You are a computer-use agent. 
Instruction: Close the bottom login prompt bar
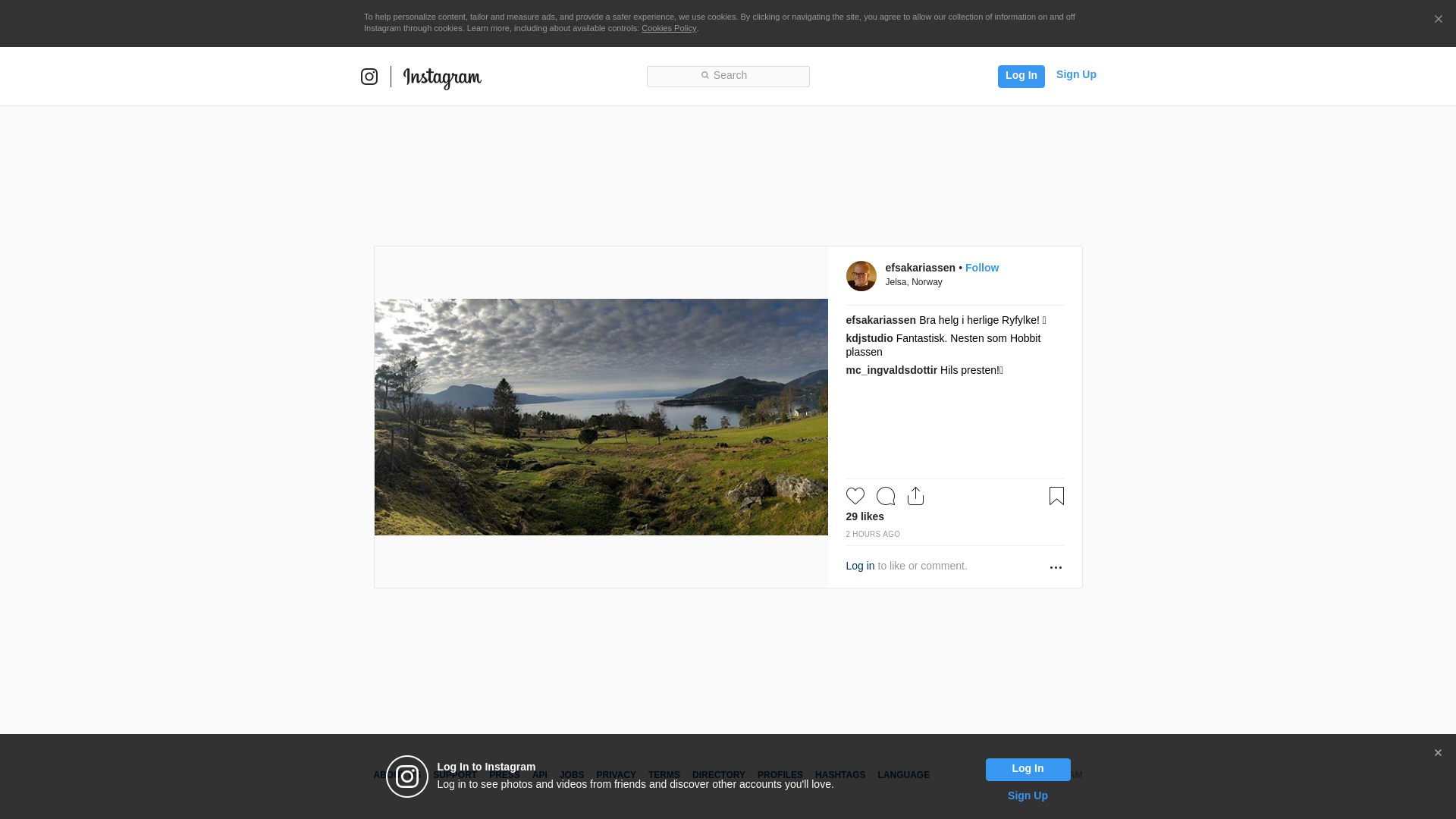click(x=1438, y=753)
